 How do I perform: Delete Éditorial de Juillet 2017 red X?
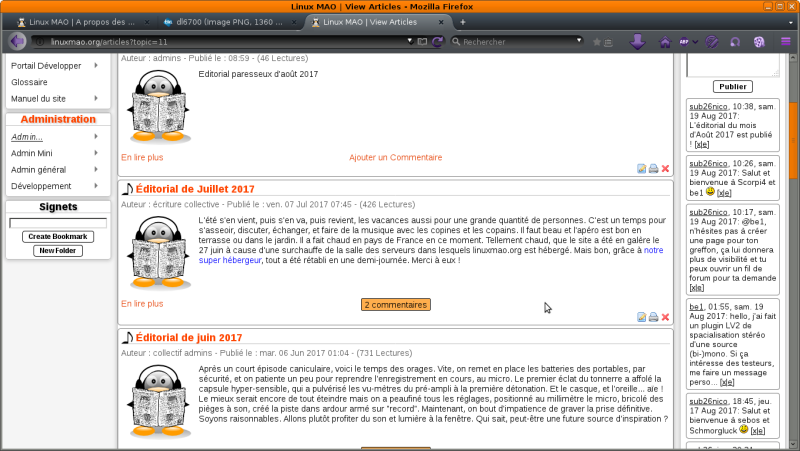click(x=665, y=317)
